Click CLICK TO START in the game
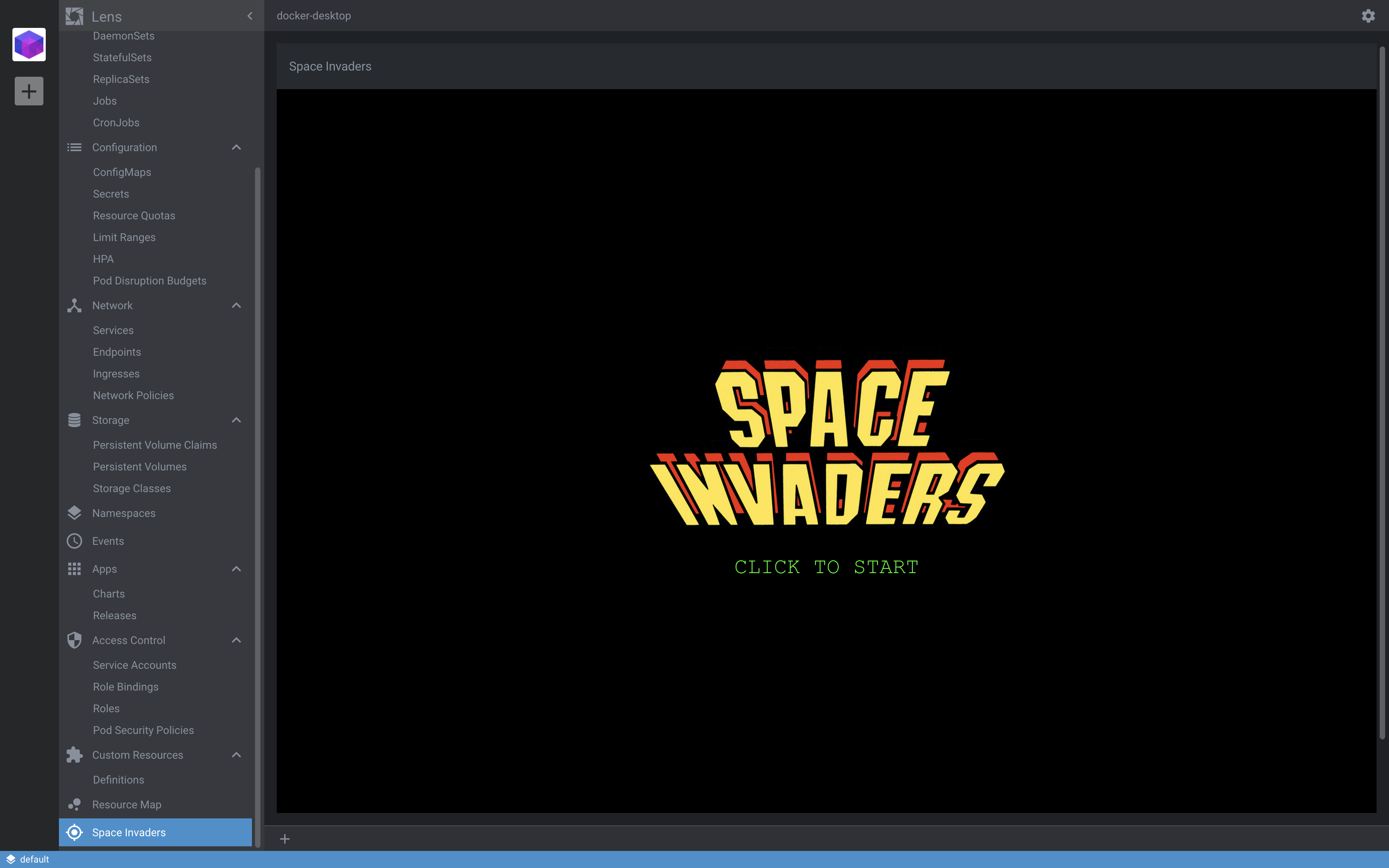1389x868 pixels. [827, 567]
